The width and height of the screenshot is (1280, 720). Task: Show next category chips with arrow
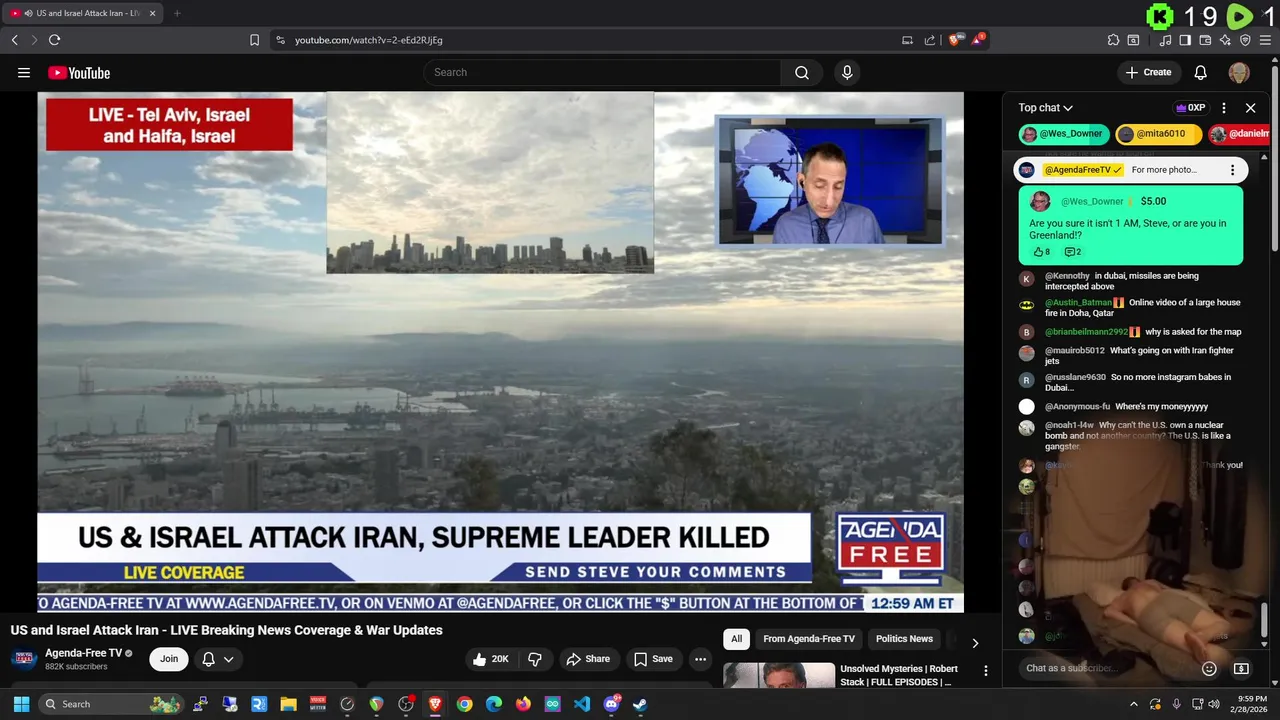[975, 642]
